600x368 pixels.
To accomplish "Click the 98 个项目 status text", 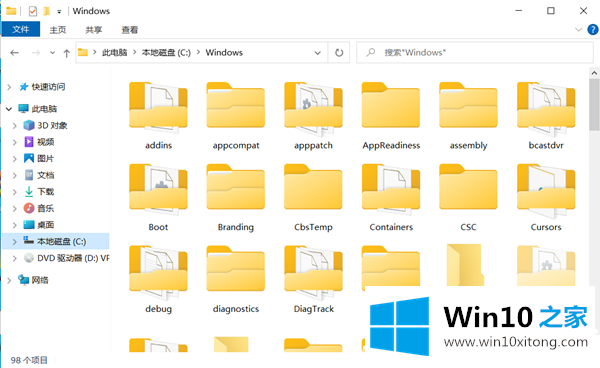I will click(29, 360).
